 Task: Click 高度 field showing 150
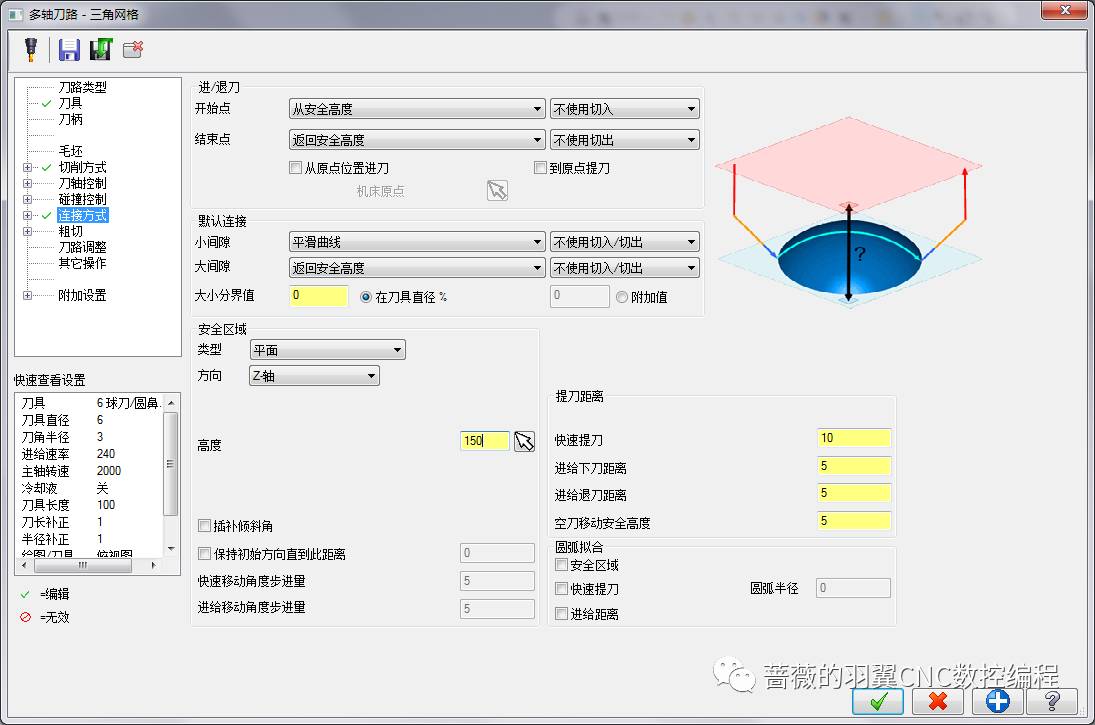click(x=485, y=441)
